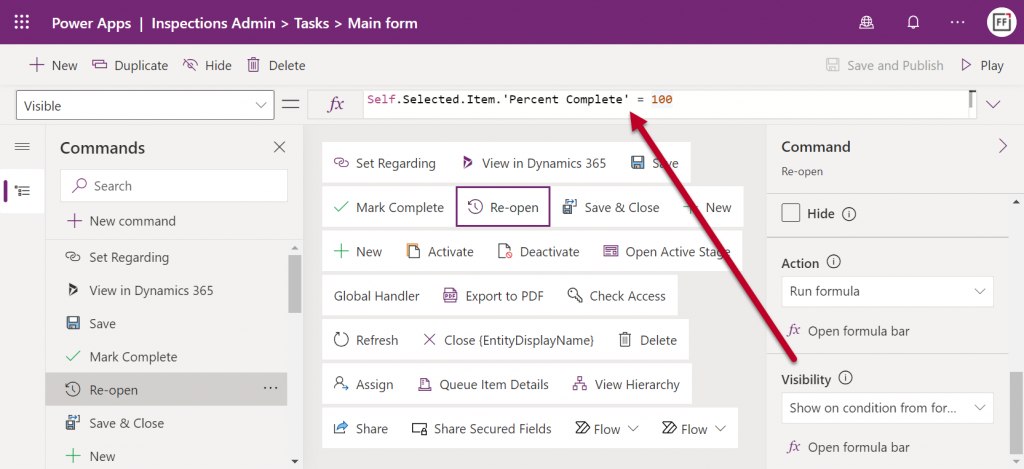The width and height of the screenshot is (1024, 469).
Task: Open the app launcher waffle icon
Action: pyautogui.click(x=22, y=23)
